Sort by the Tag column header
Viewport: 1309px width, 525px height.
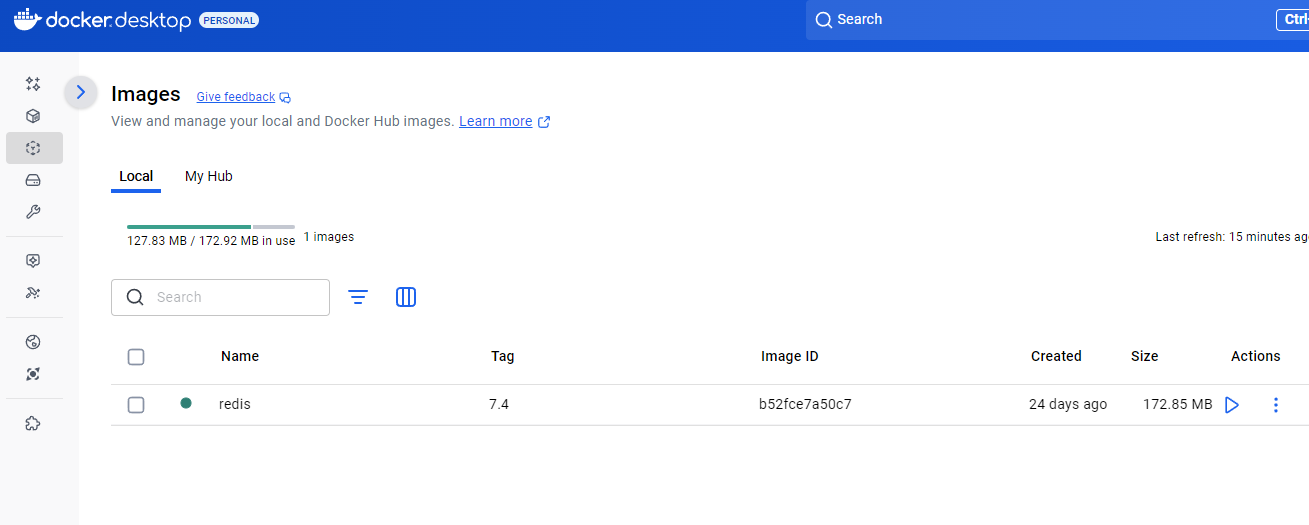tap(503, 356)
